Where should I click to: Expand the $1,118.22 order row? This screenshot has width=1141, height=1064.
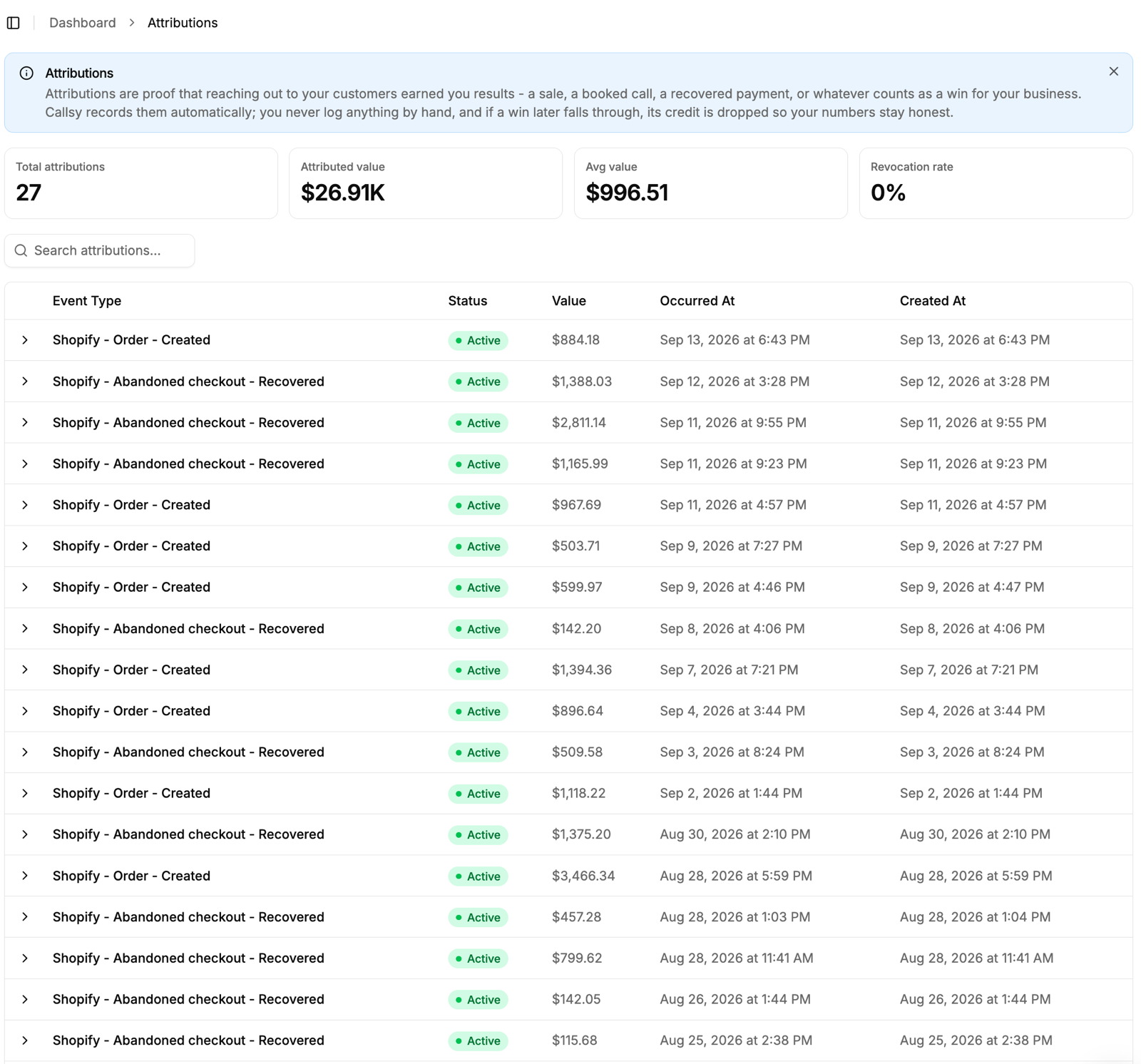pyautogui.click(x=25, y=794)
